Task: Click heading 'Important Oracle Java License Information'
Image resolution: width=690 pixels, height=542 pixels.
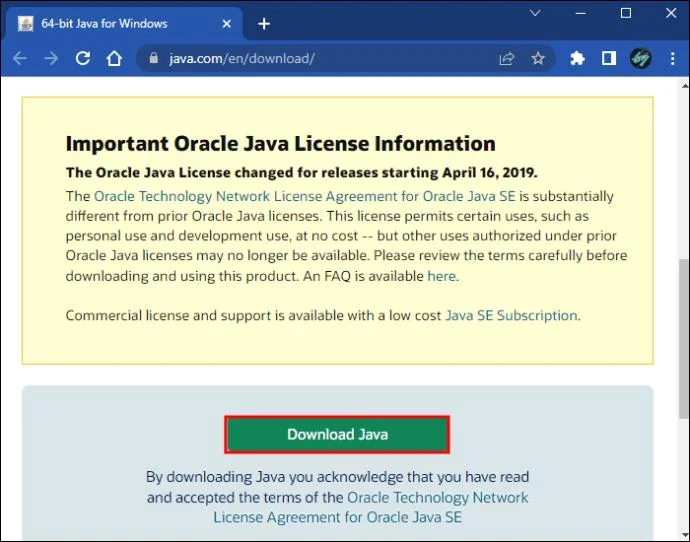Action: 281,143
